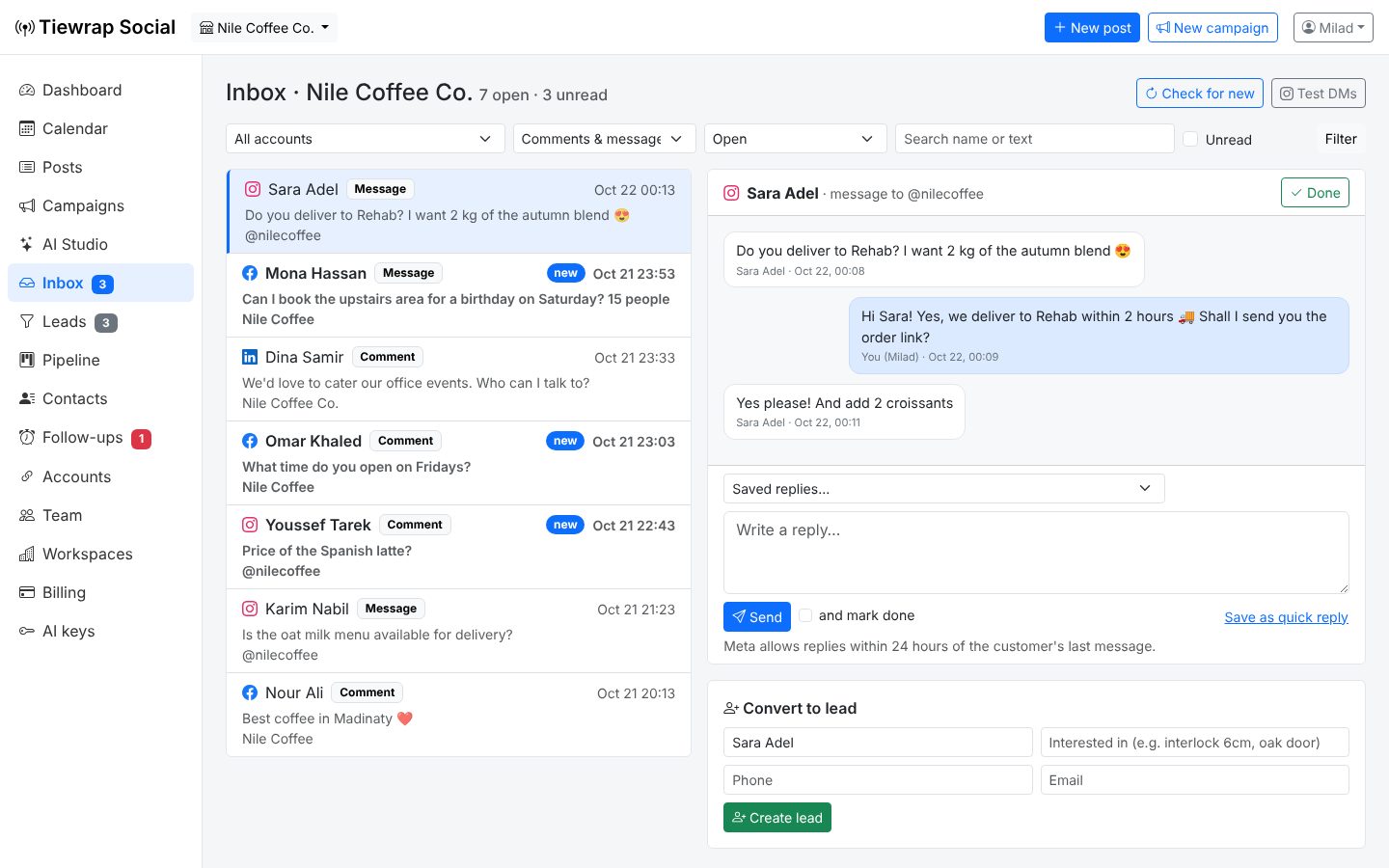Click the Write a reply text area
Image resolution: width=1389 pixels, height=868 pixels.
pos(1036,553)
